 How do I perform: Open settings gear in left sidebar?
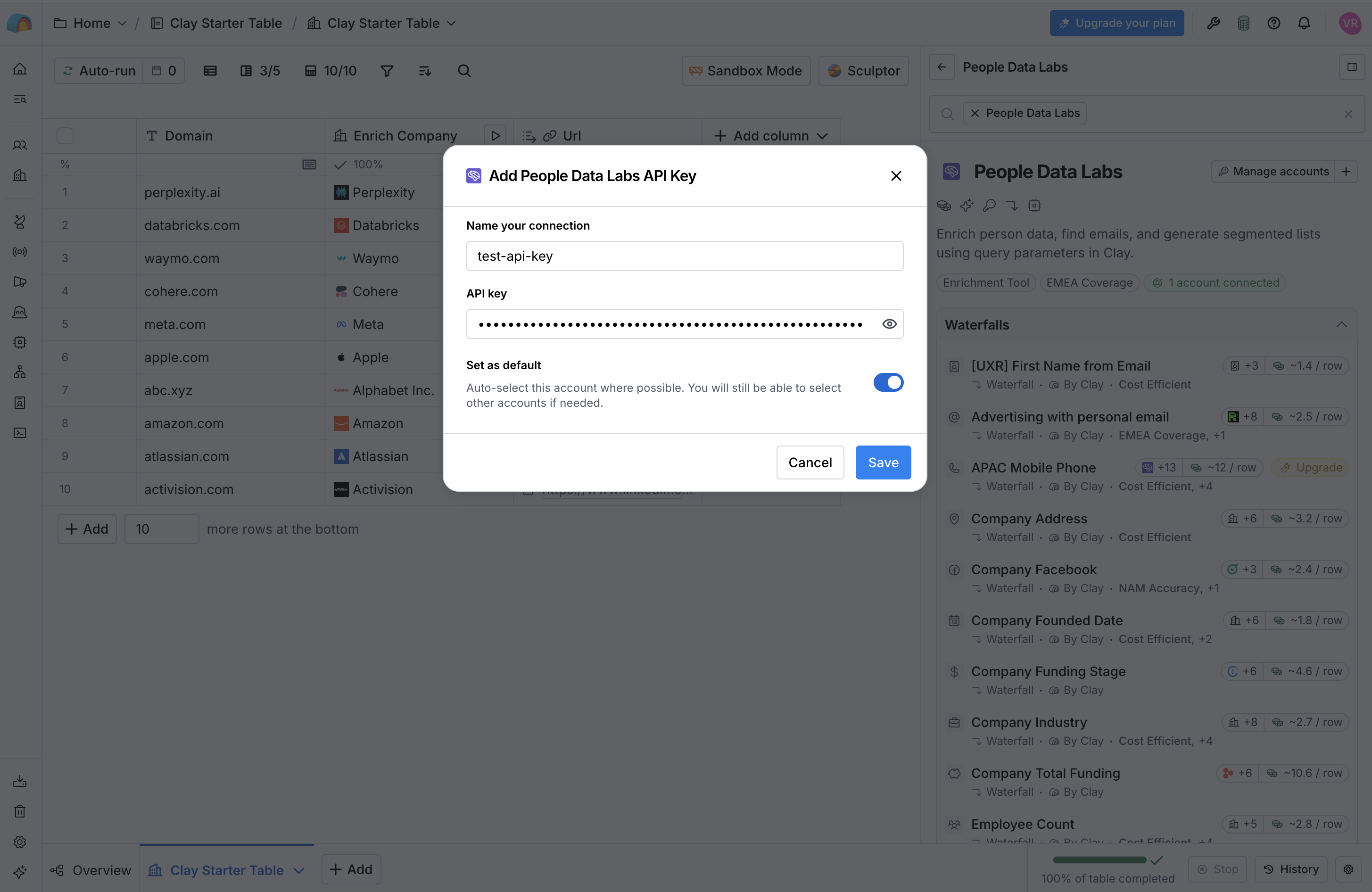(x=20, y=842)
